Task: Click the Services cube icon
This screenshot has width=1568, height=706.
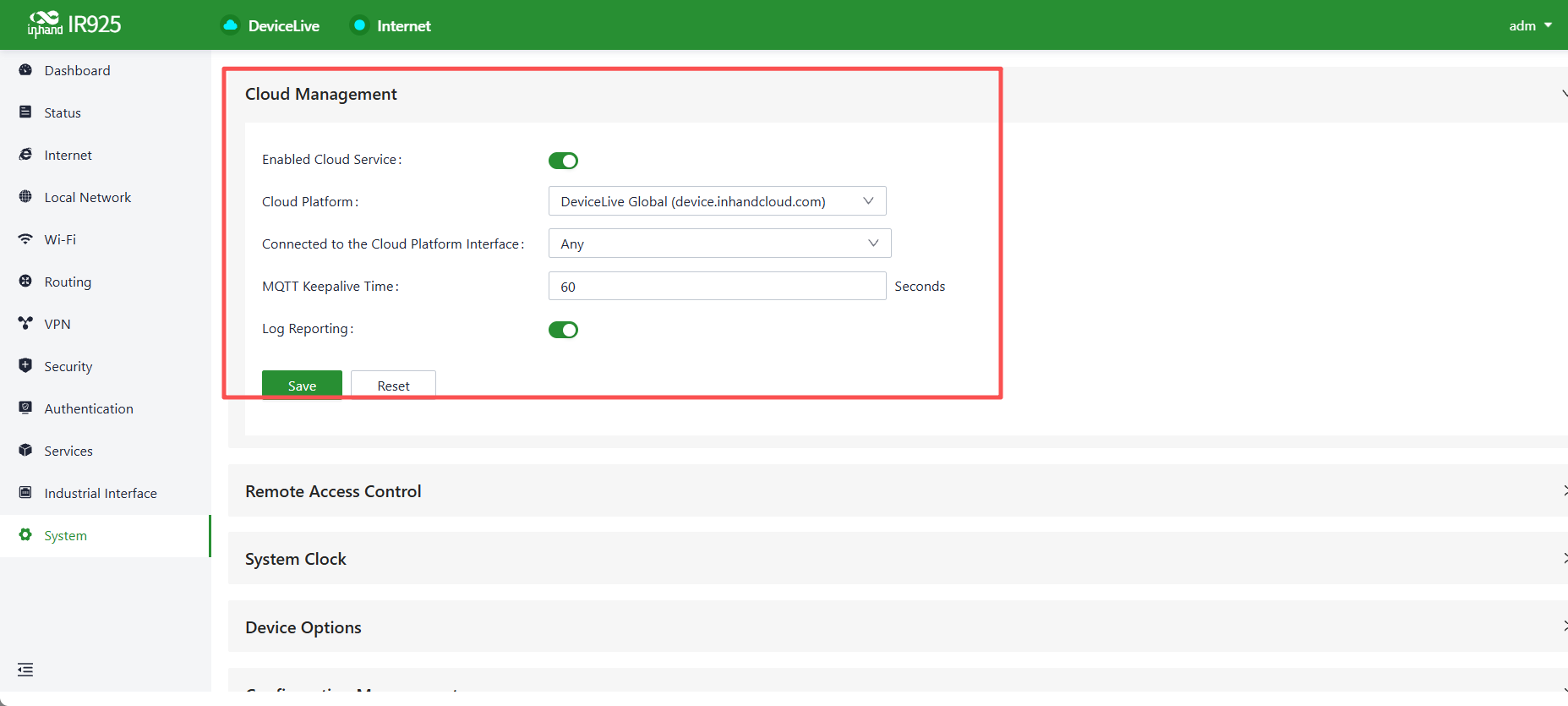Action: [25, 451]
